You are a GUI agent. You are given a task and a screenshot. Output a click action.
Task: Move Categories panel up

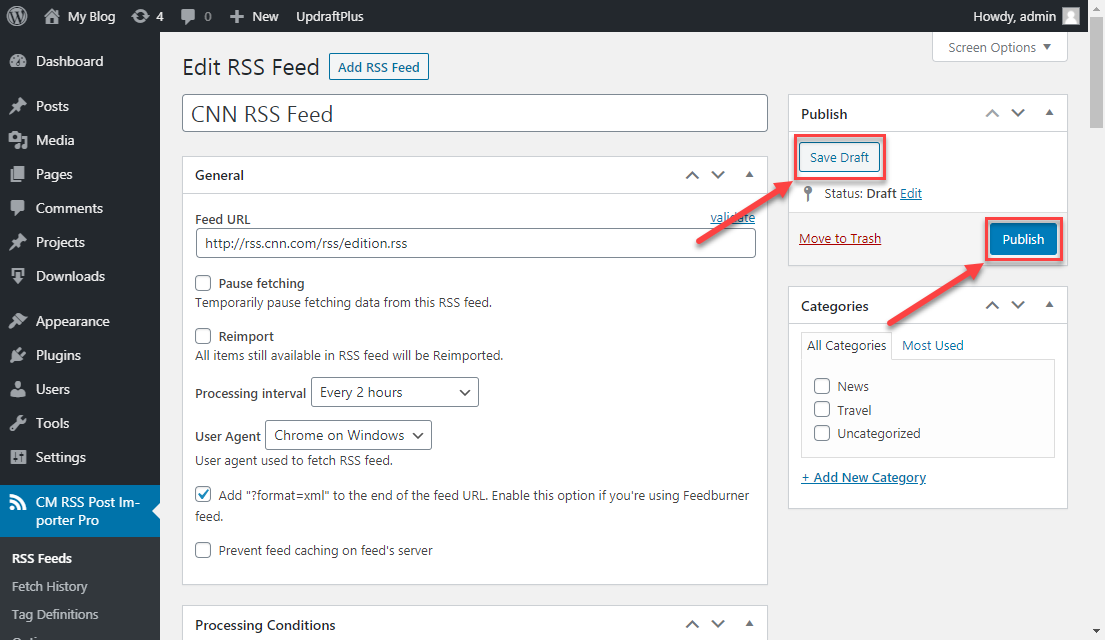992,305
